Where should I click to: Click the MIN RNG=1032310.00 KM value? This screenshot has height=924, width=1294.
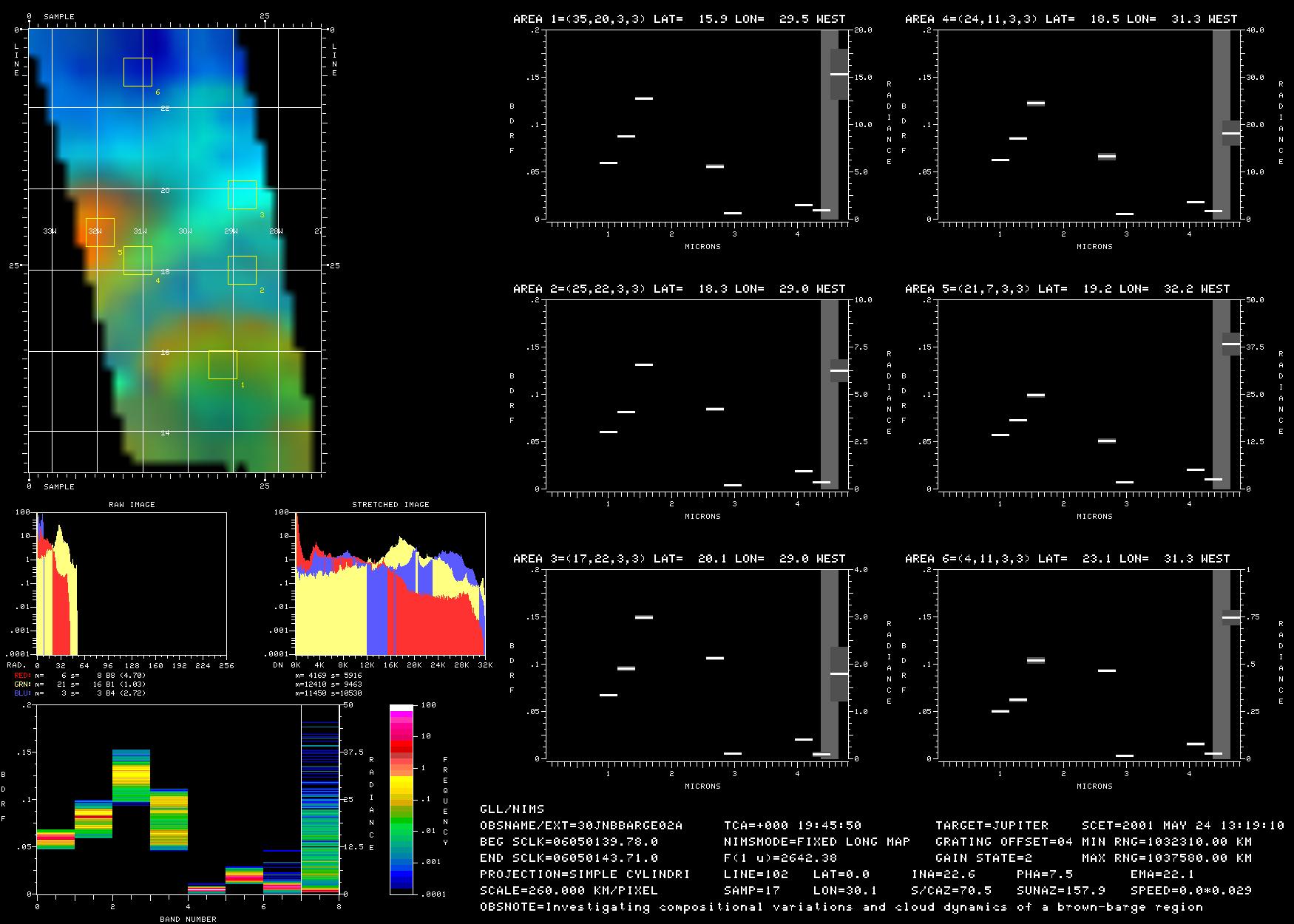click(x=1167, y=842)
